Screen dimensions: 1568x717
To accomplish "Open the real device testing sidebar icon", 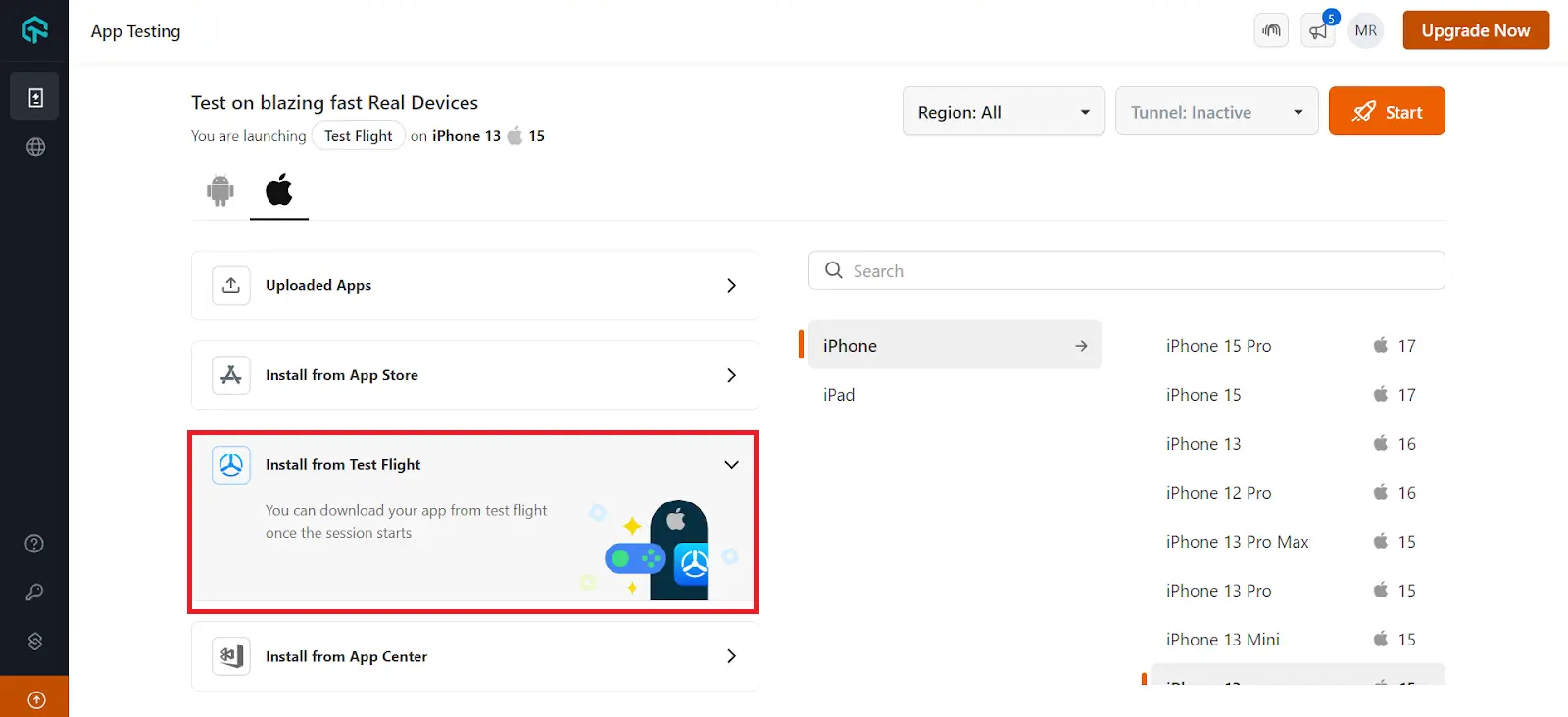I will 35,97.
